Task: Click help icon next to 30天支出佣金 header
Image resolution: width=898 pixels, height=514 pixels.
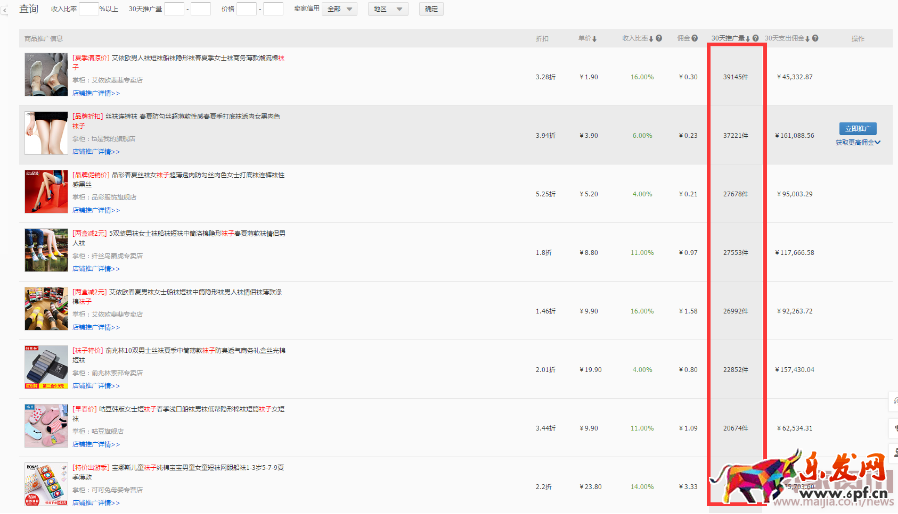Action: click(x=815, y=39)
